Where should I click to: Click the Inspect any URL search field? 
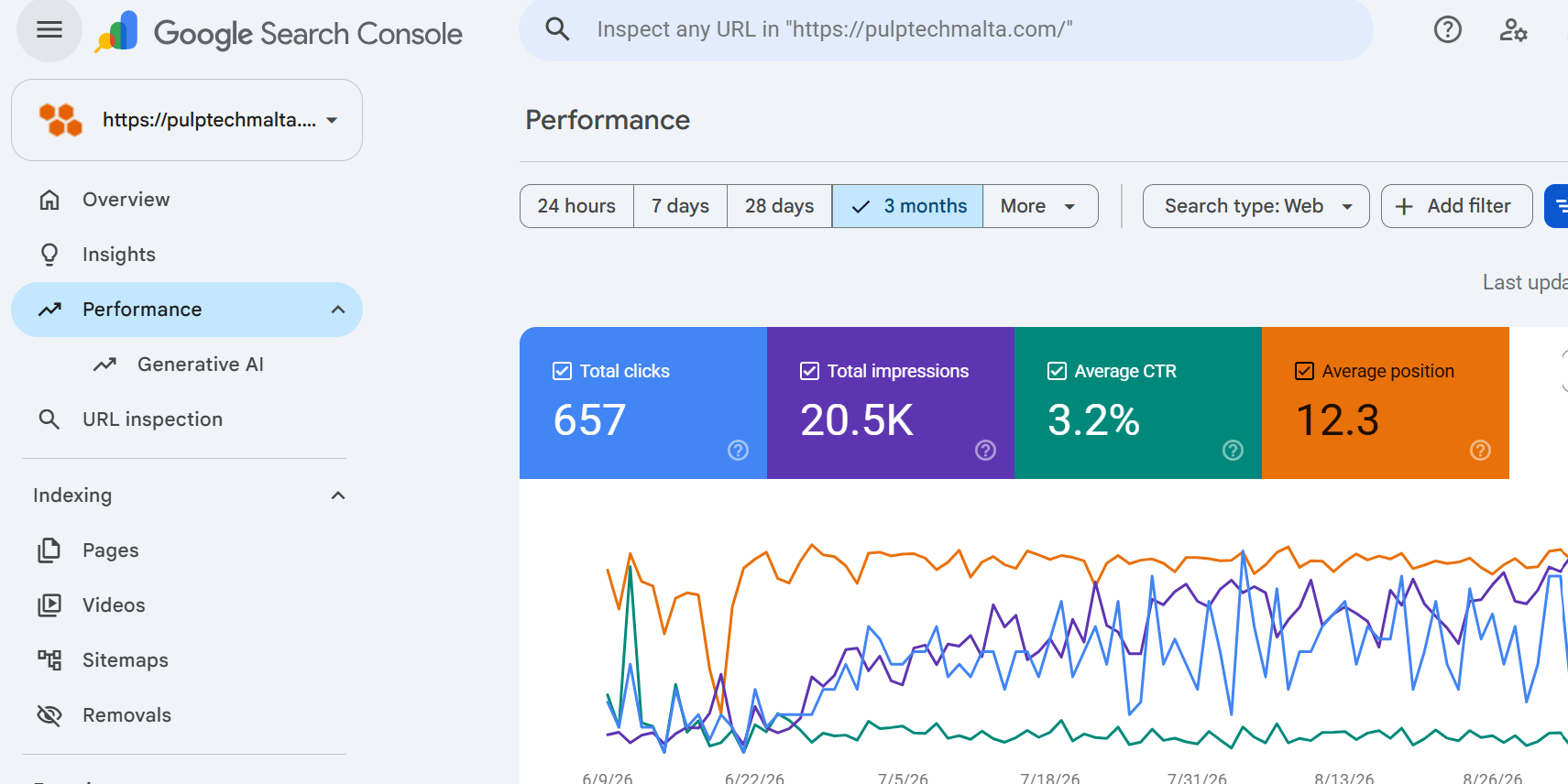coord(946,30)
